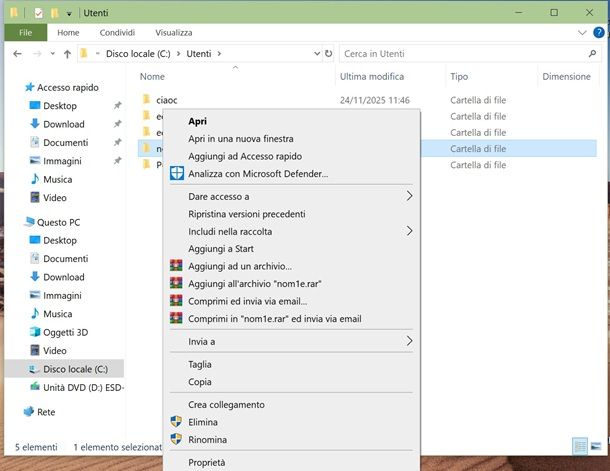Click the admin shield icon next to Rinomina
Image resolution: width=610 pixels, height=471 pixels.
(176, 439)
